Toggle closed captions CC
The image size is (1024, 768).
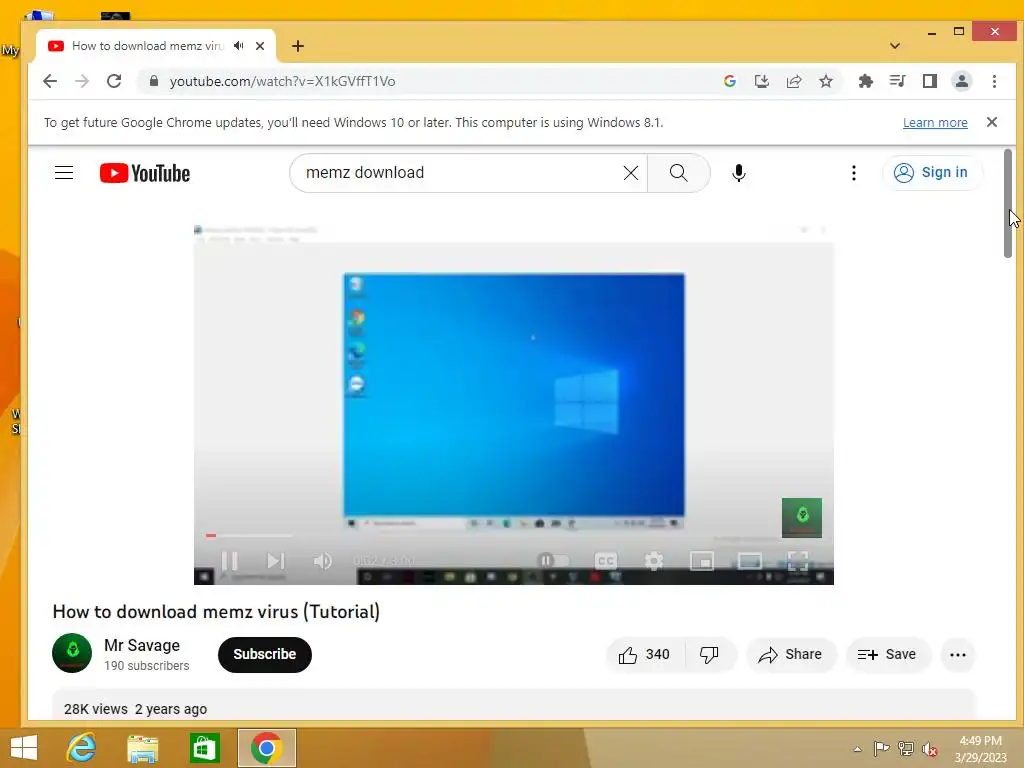(x=605, y=561)
